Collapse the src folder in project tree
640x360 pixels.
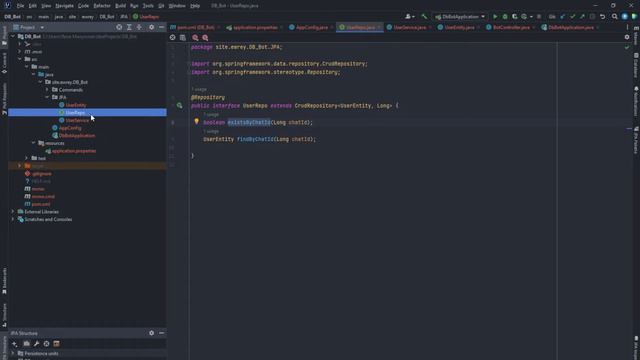[20, 59]
